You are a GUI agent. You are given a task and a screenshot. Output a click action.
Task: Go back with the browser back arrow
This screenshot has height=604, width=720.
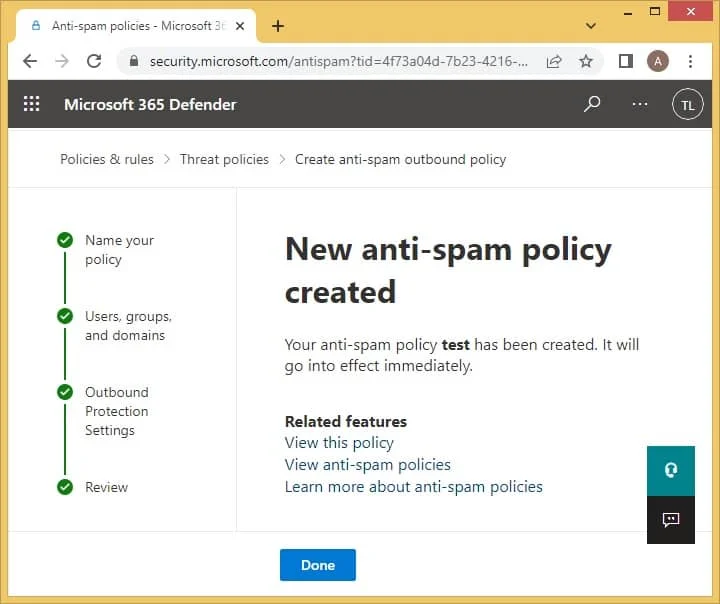[30, 61]
